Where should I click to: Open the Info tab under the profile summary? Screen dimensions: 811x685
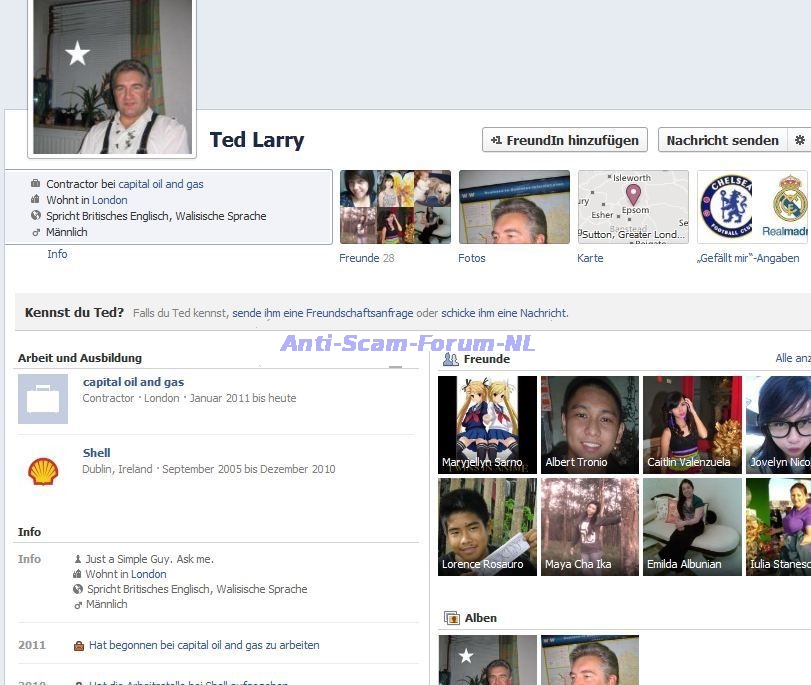(57, 254)
